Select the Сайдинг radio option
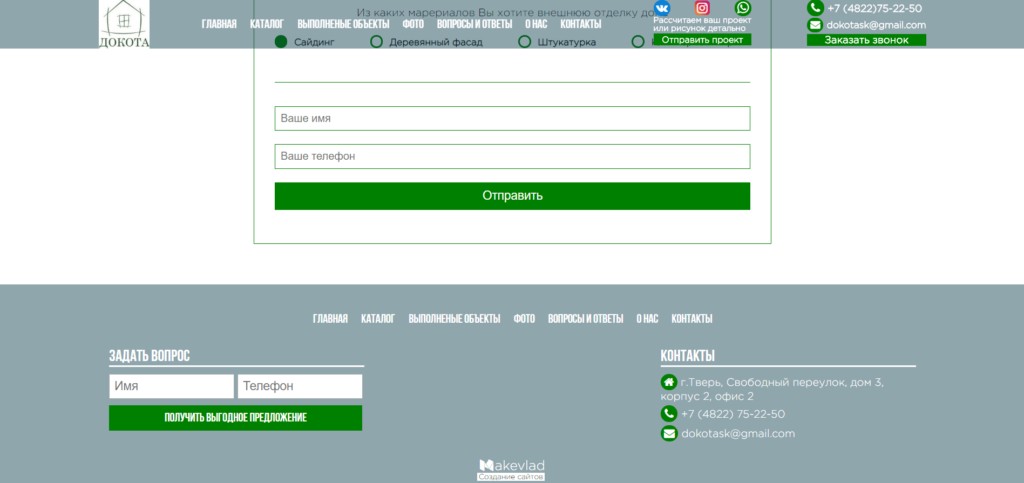 point(281,42)
